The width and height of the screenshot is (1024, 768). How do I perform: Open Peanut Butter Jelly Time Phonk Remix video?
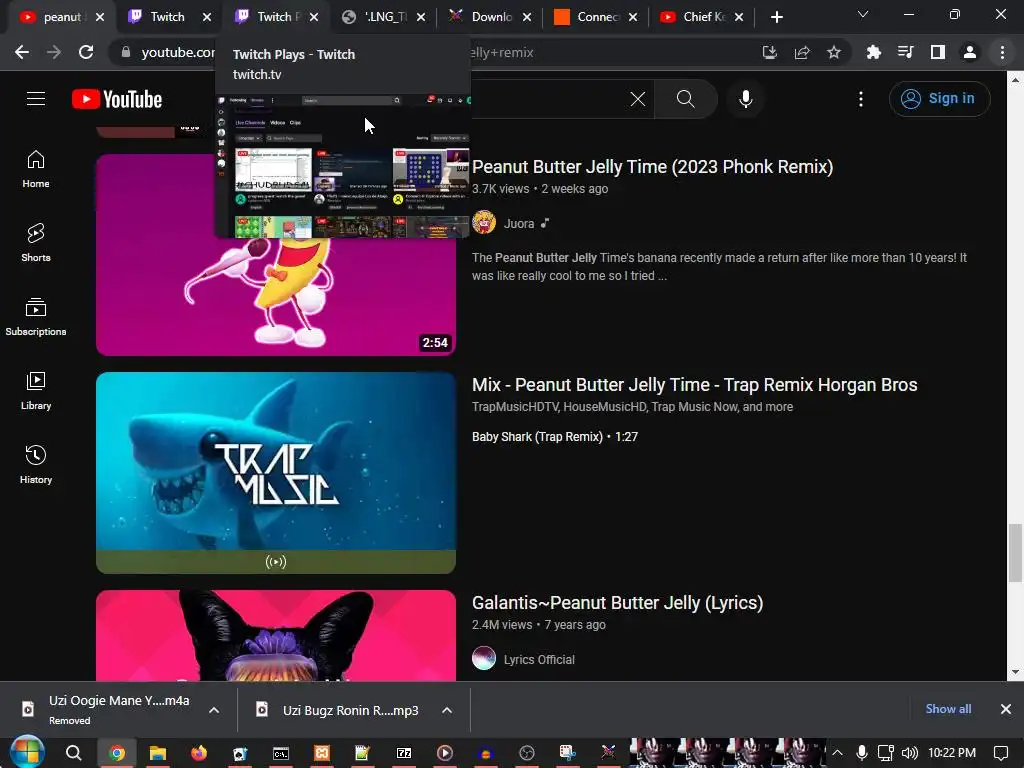pos(652,167)
